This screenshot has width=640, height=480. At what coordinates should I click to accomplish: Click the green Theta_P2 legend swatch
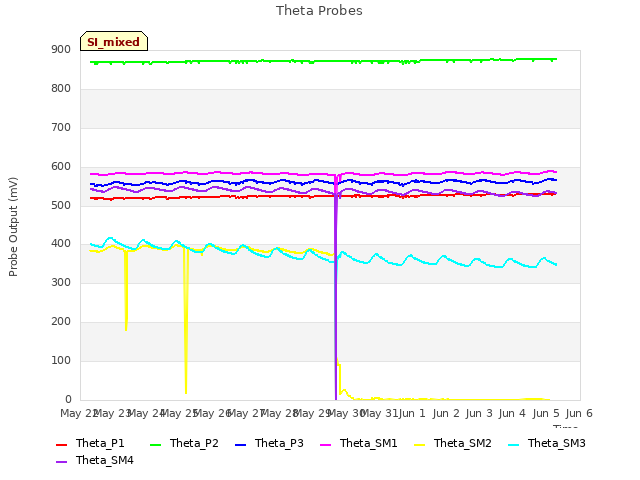click(156, 444)
